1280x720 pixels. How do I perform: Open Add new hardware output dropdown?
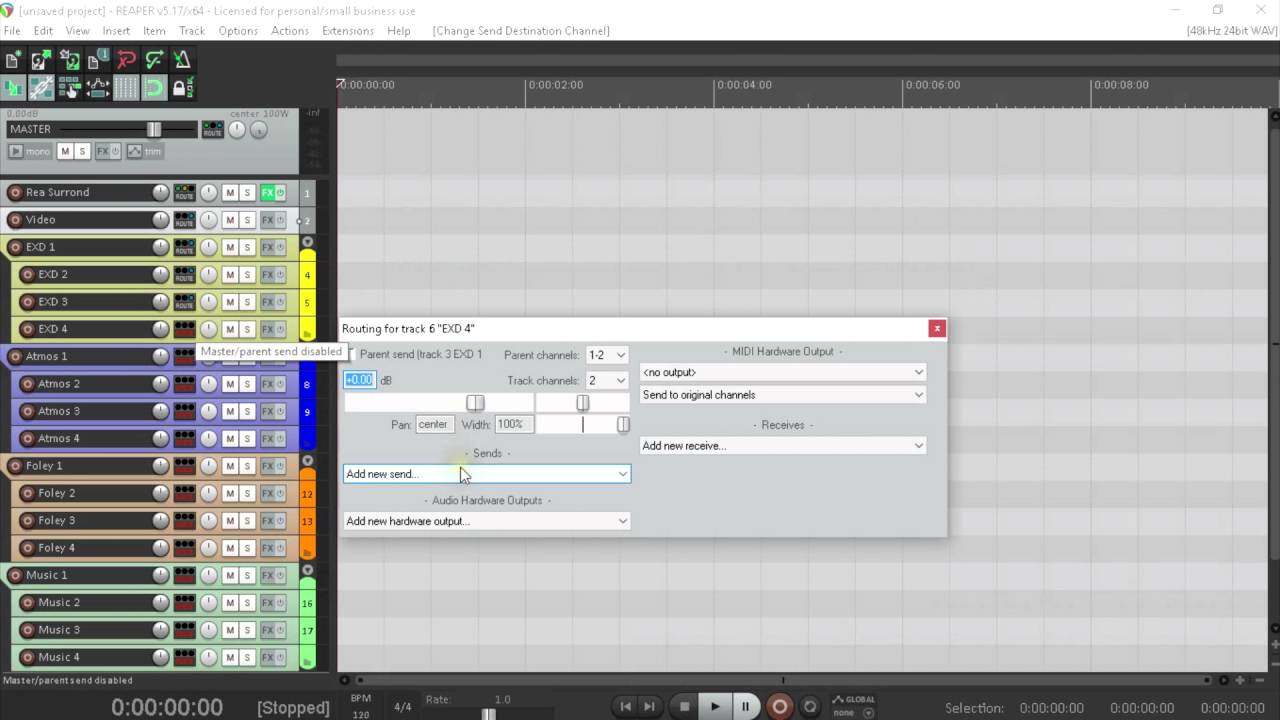coord(487,521)
